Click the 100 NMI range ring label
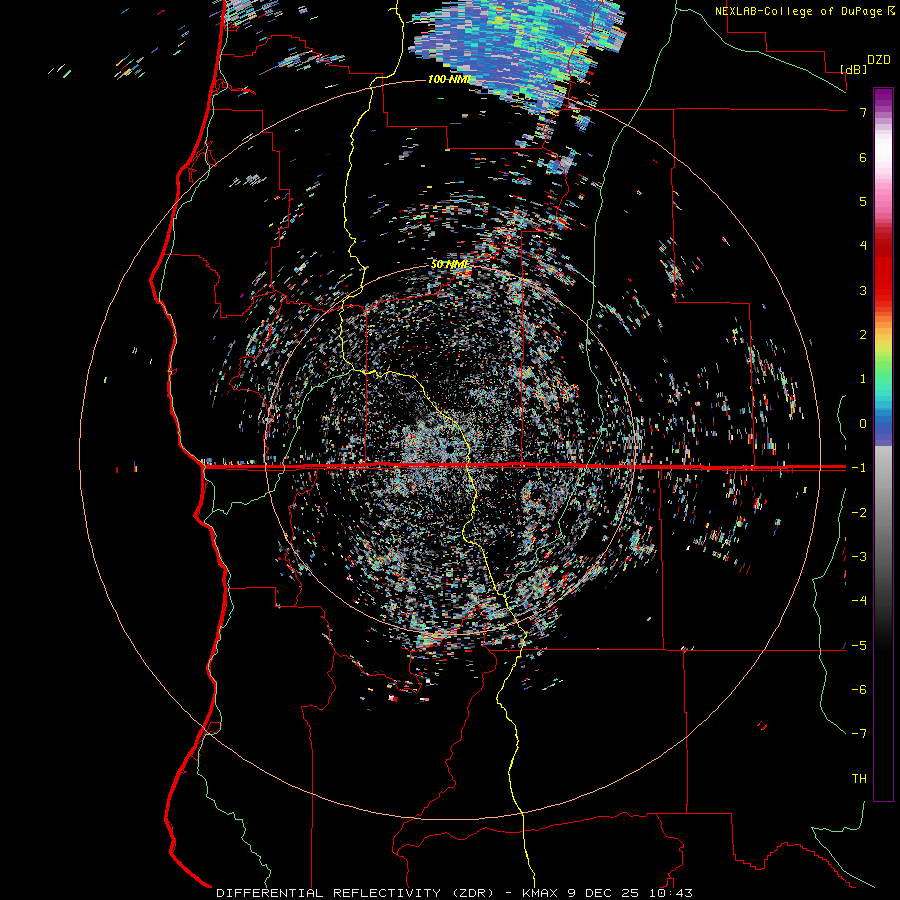 (x=449, y=79)
